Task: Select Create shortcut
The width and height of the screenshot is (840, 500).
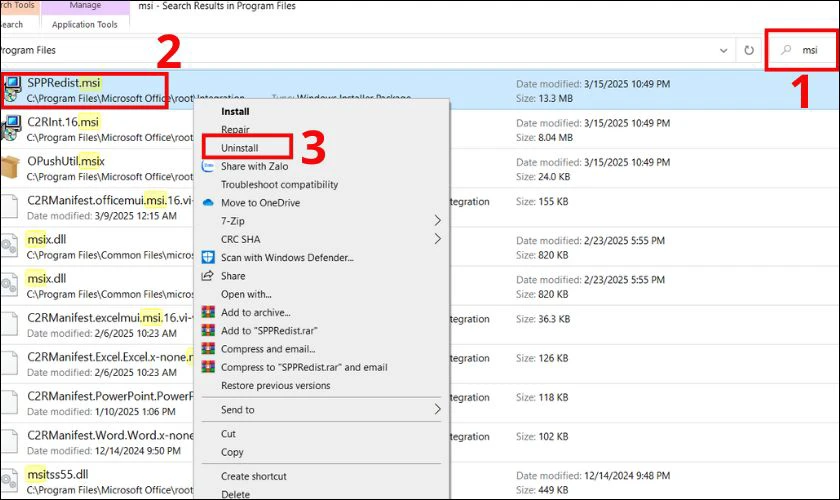Action: coord(253,476)
